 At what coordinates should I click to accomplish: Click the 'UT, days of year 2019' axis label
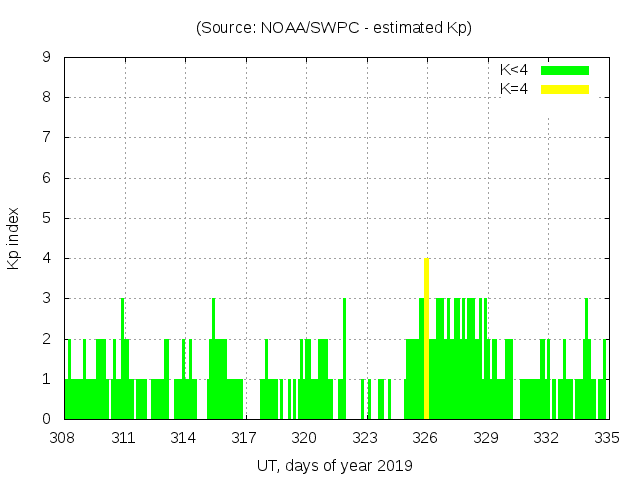pos(334,465)
